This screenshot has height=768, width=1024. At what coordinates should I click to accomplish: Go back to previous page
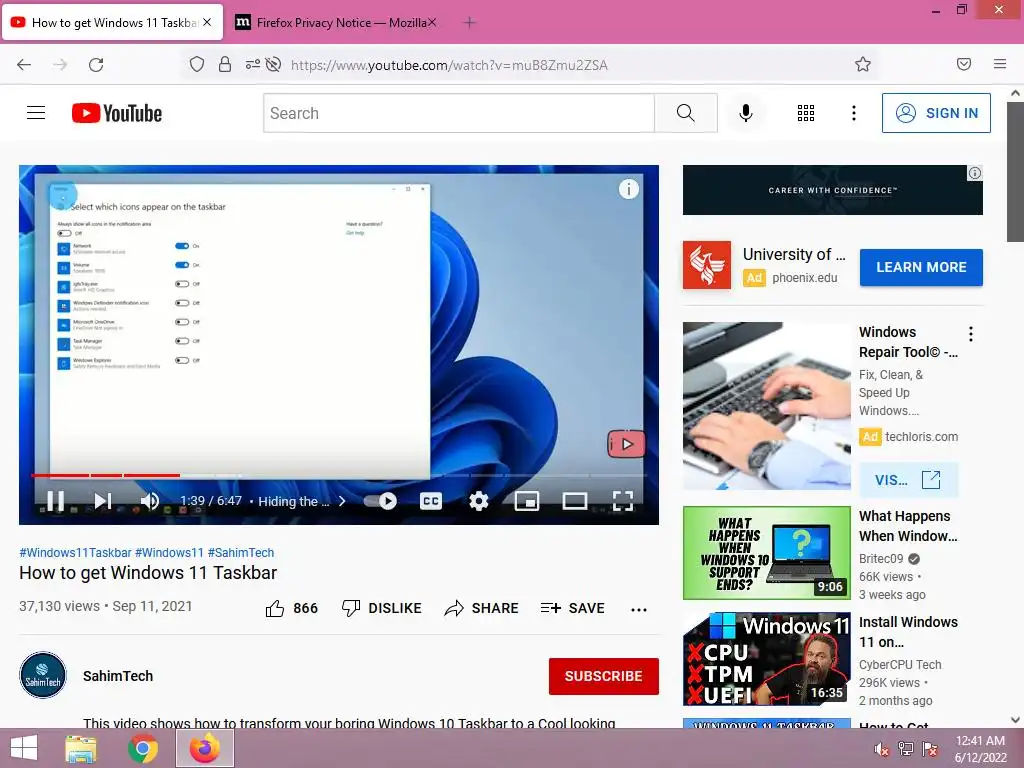pos(24,65)
